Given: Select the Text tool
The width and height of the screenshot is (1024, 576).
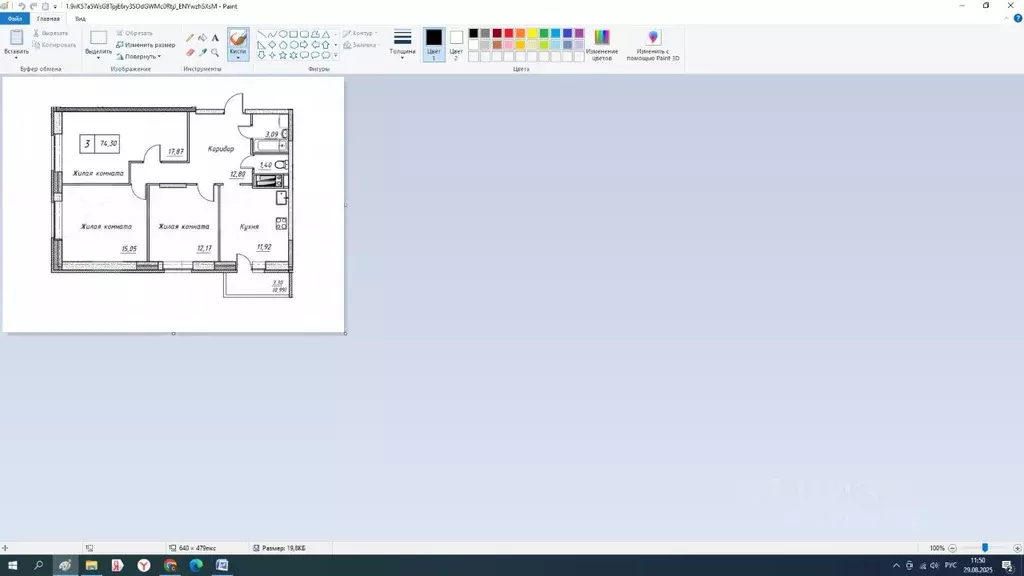Looking at the screenshot, I should click(x=215, y=38).
